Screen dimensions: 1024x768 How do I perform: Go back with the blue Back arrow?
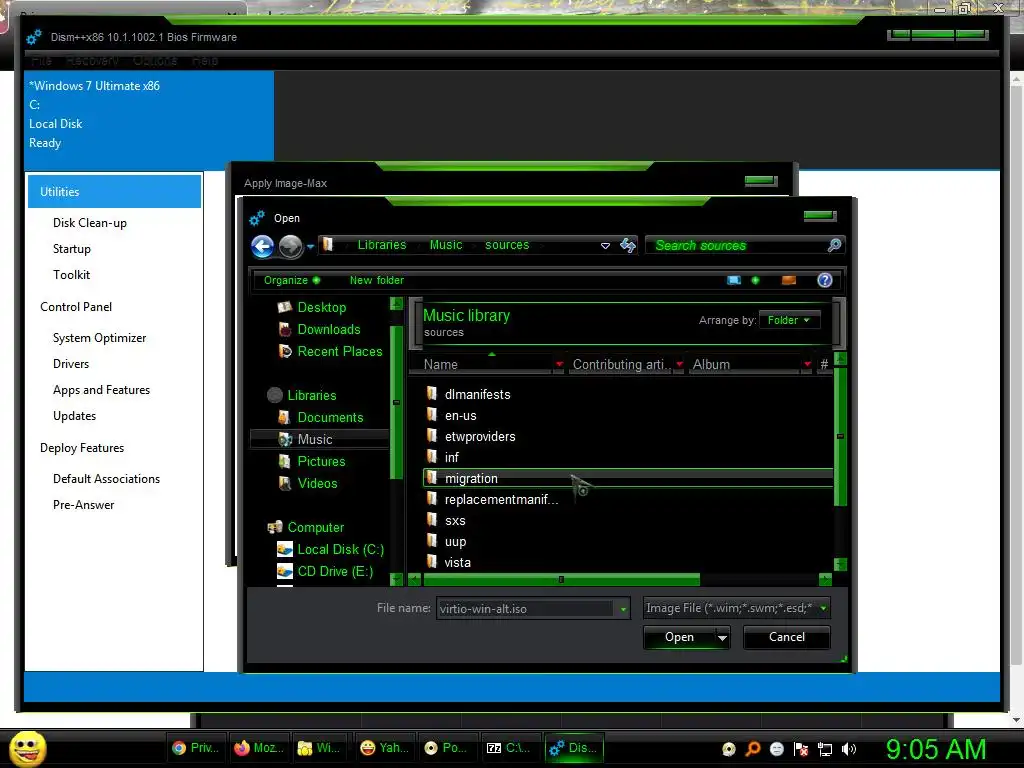[x=263, y=246]
